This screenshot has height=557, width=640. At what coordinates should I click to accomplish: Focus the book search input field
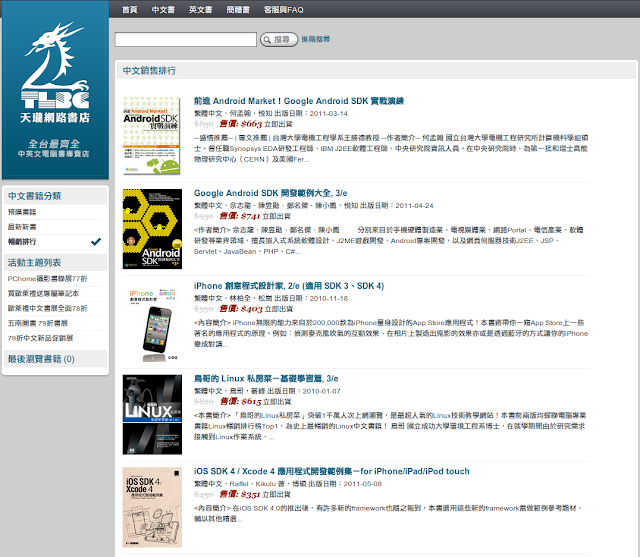(x=186, y=40)
